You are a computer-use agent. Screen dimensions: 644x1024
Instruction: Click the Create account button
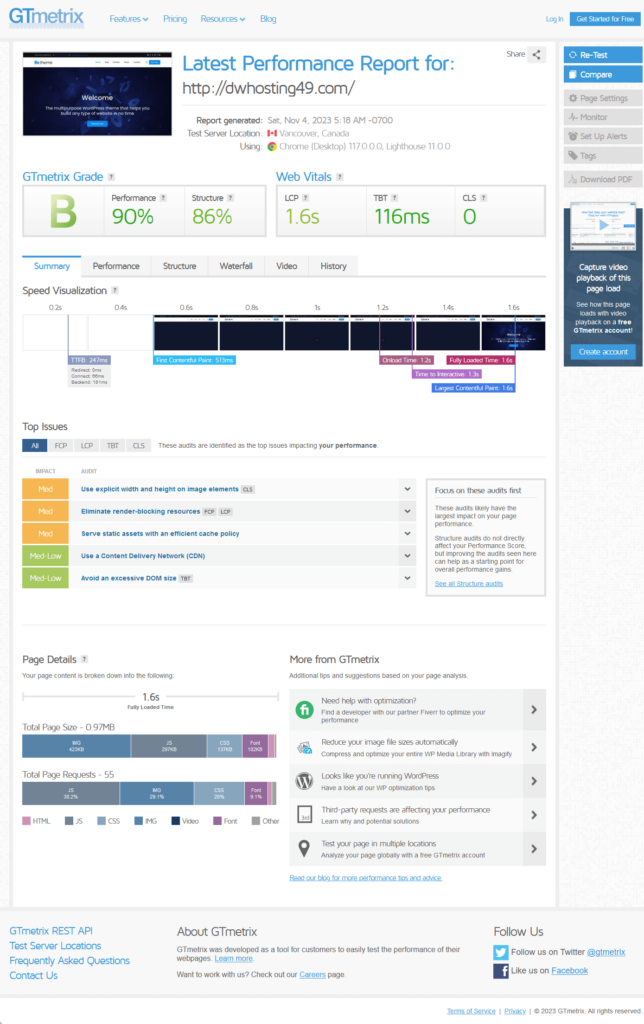pos(603,352)
